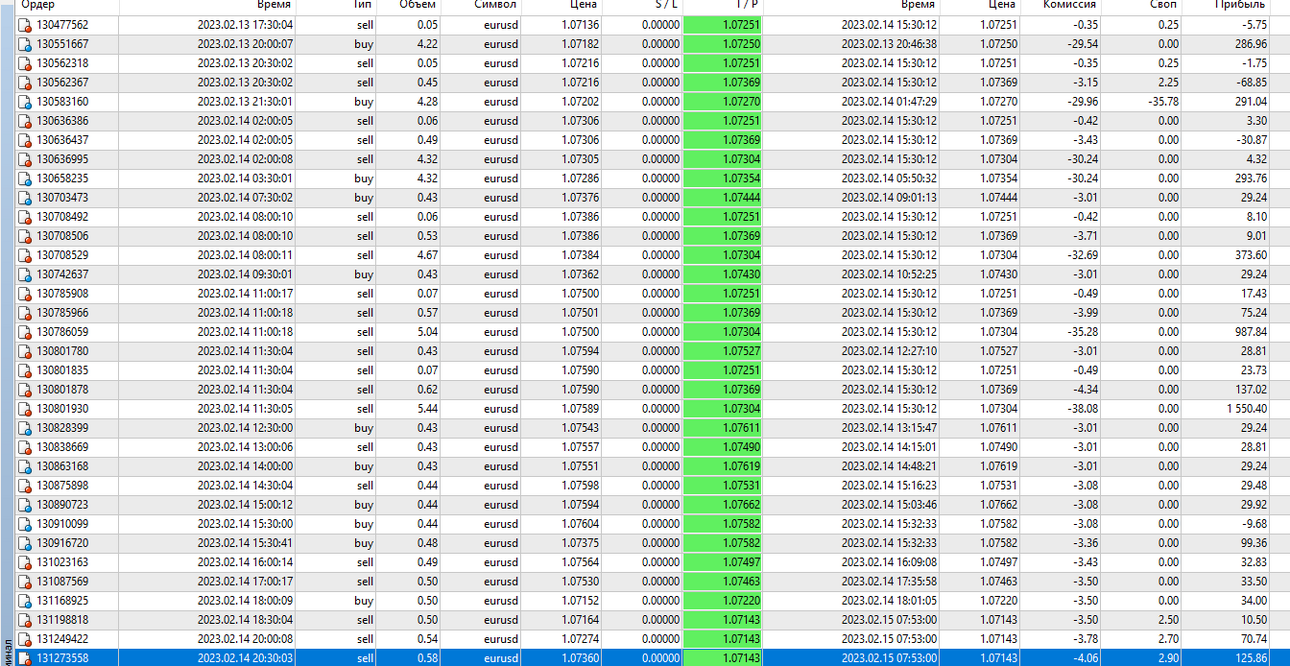Click the order icon beside 130828399

tap(26, 428)
